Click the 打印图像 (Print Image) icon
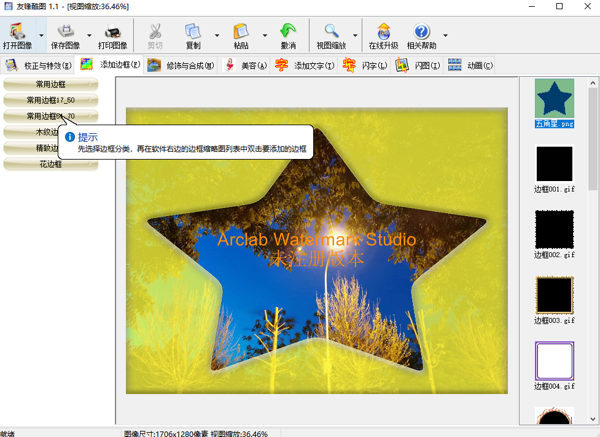This screenshot has height=437, width=600. click(112, 33)
